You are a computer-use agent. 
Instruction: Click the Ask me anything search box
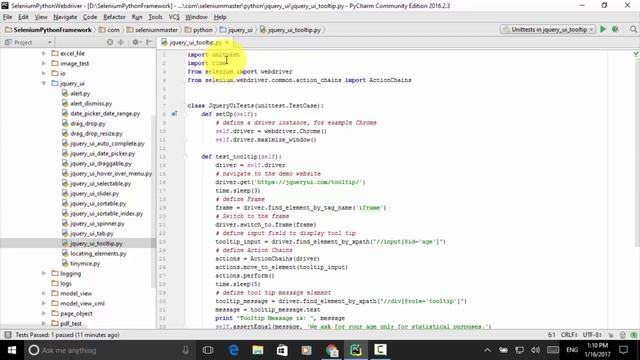point(110,350)
